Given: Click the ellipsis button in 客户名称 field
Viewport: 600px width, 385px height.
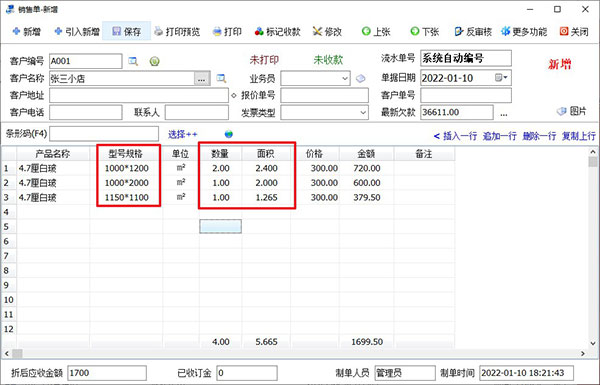Looking at the screenshot, I should pos(202,79).
